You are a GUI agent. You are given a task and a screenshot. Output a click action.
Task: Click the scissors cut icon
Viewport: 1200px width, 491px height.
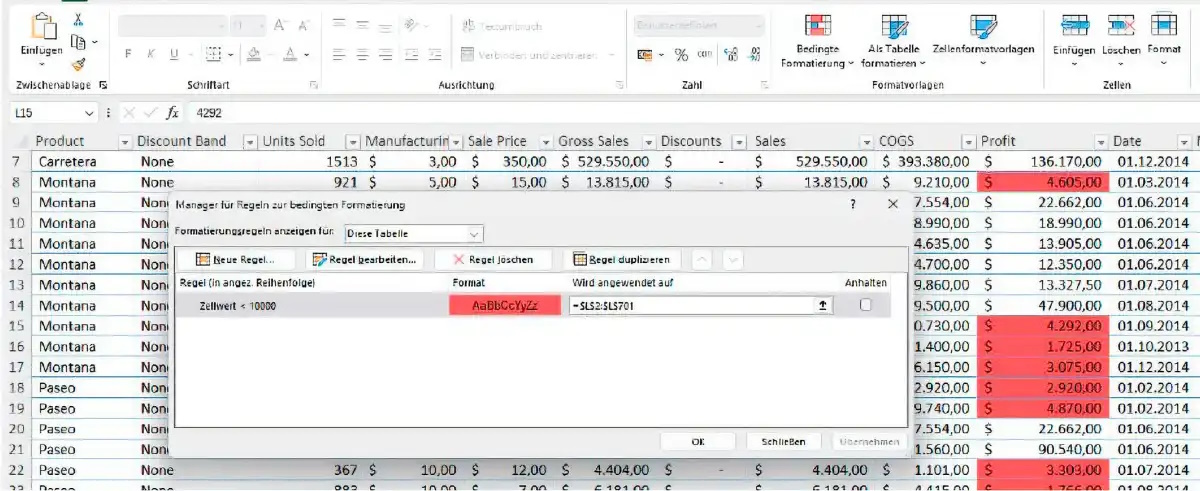pos(79,20)
